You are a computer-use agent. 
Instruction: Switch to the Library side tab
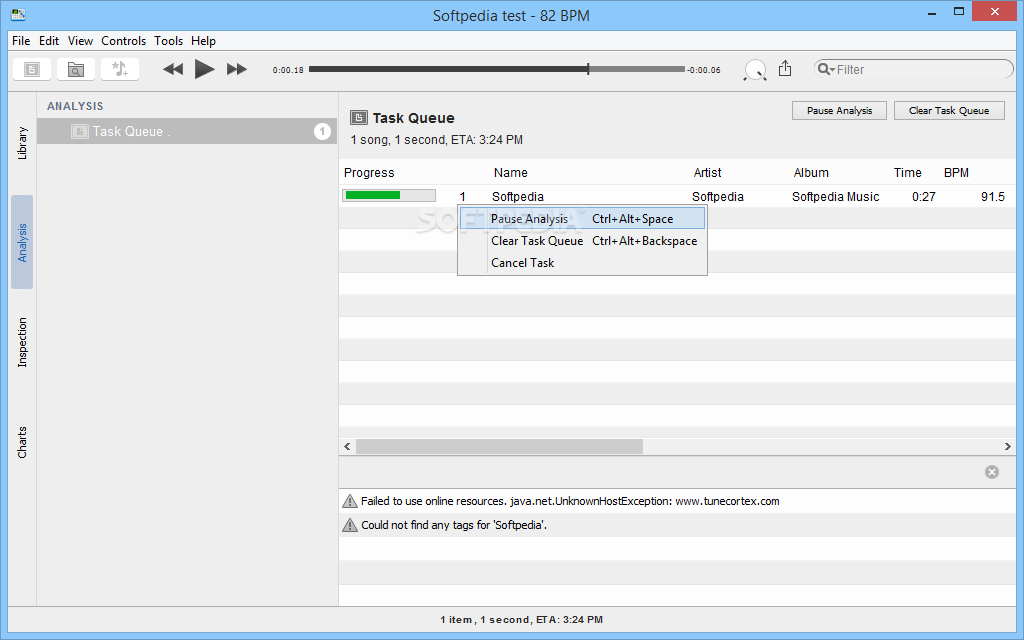[x=22, y=143]
